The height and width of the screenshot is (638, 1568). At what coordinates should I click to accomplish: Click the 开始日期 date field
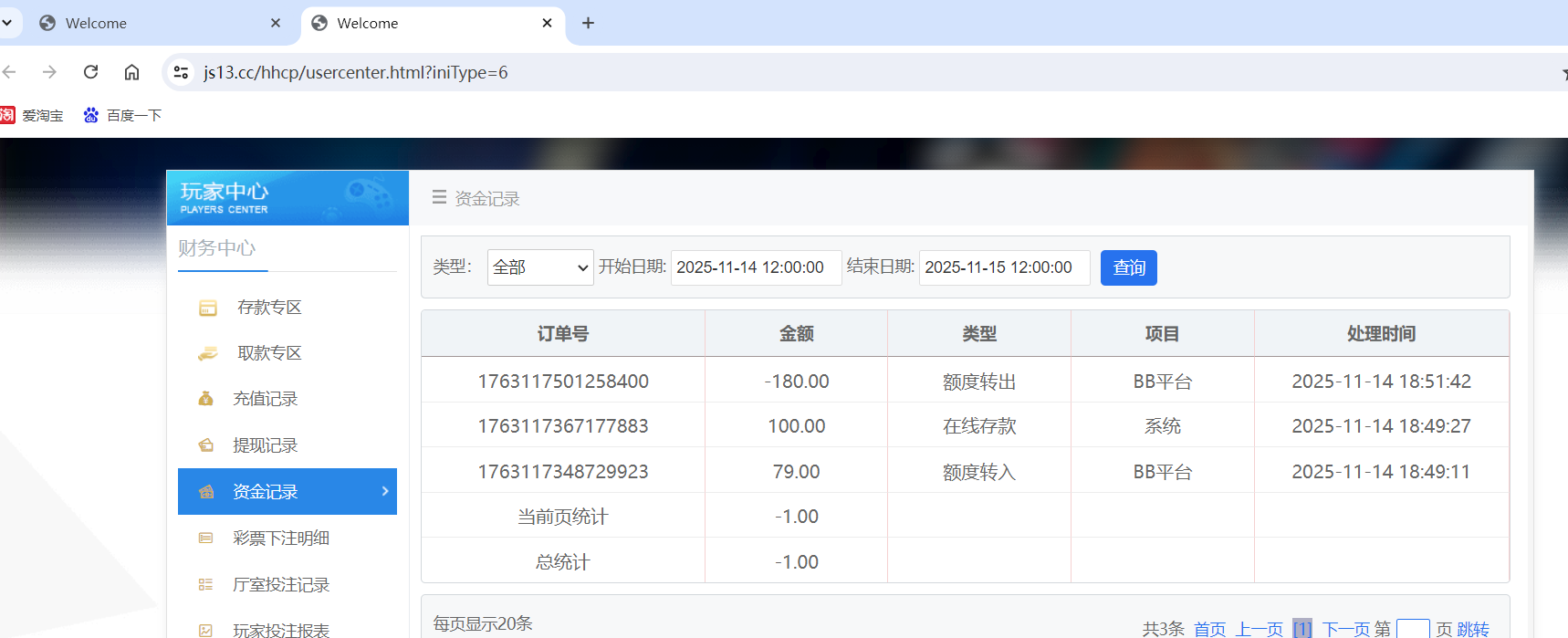tap(756, 267)
